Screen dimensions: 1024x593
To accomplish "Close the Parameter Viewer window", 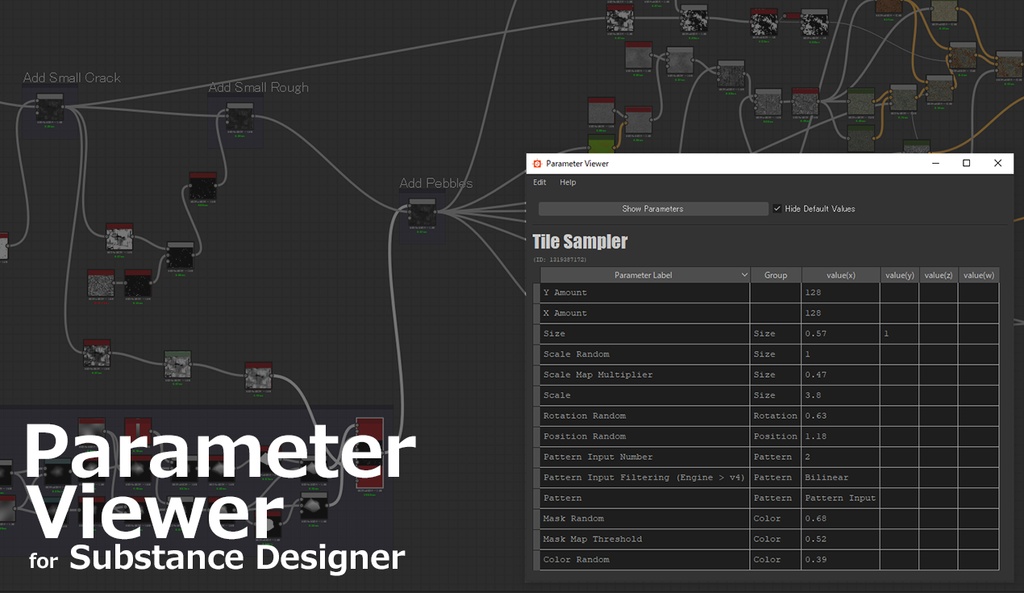I will (x=998, y=163).
